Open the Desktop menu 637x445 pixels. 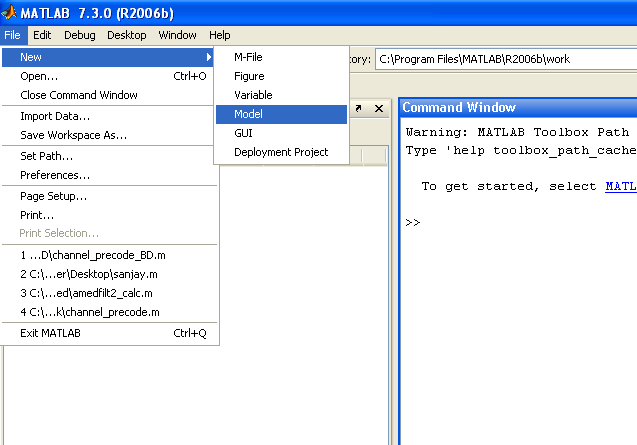point(127,35)
